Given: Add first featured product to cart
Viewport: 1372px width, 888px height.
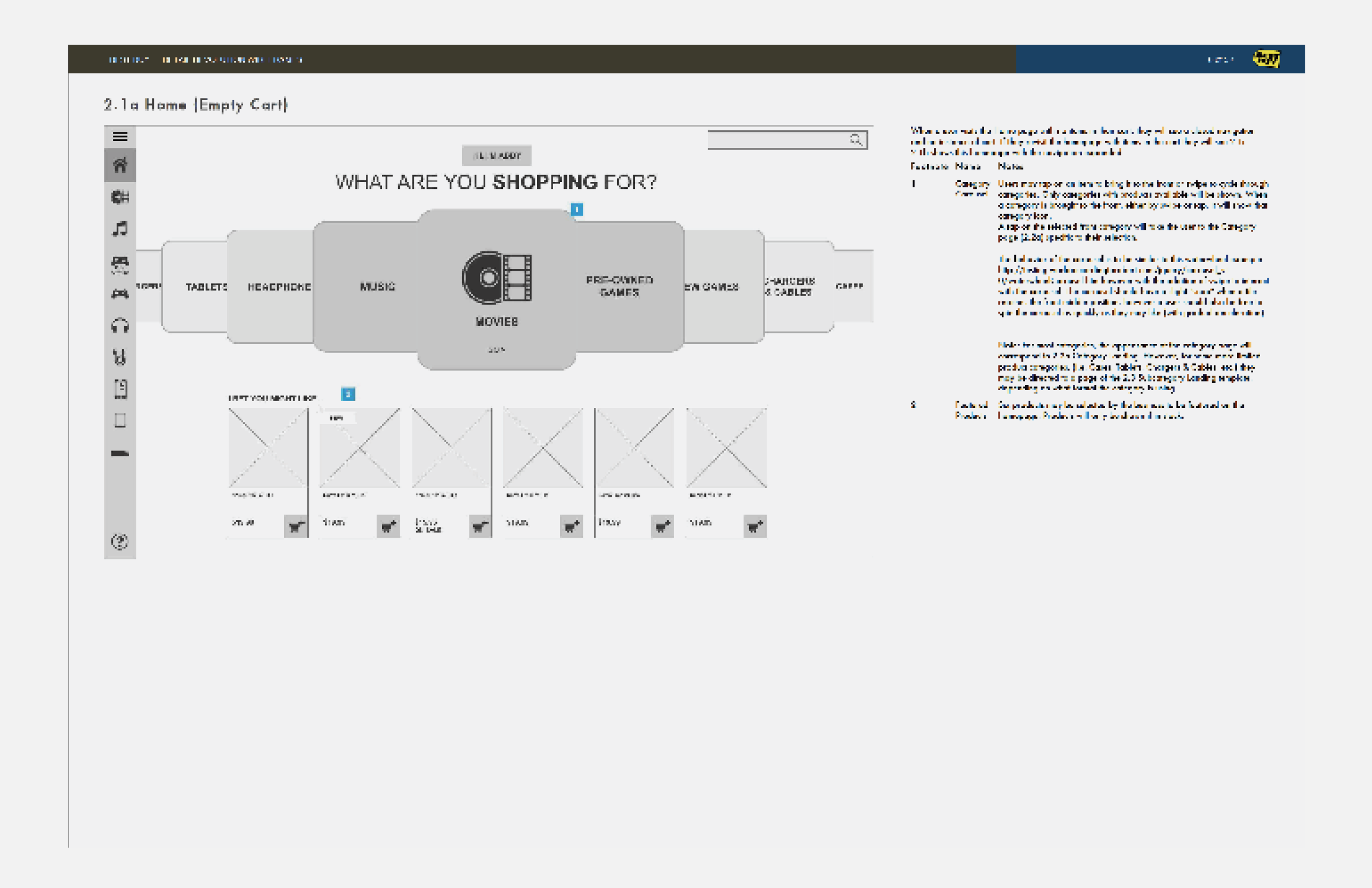Looking at the screenshot, I should coord(296,526).
